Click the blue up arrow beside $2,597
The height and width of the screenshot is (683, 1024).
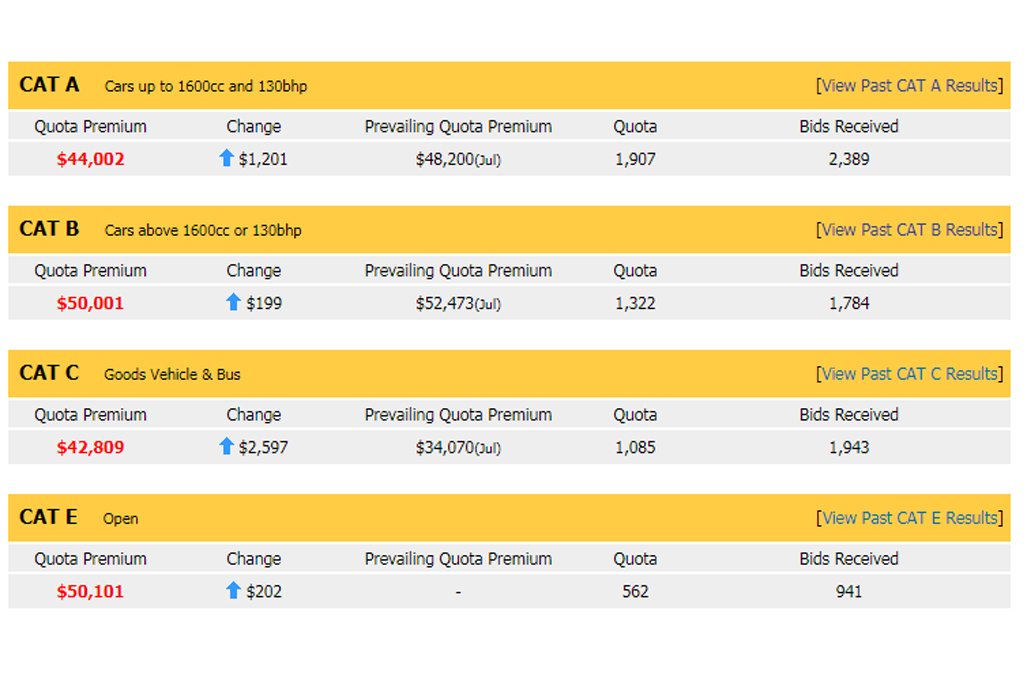(x=226, y=447)
